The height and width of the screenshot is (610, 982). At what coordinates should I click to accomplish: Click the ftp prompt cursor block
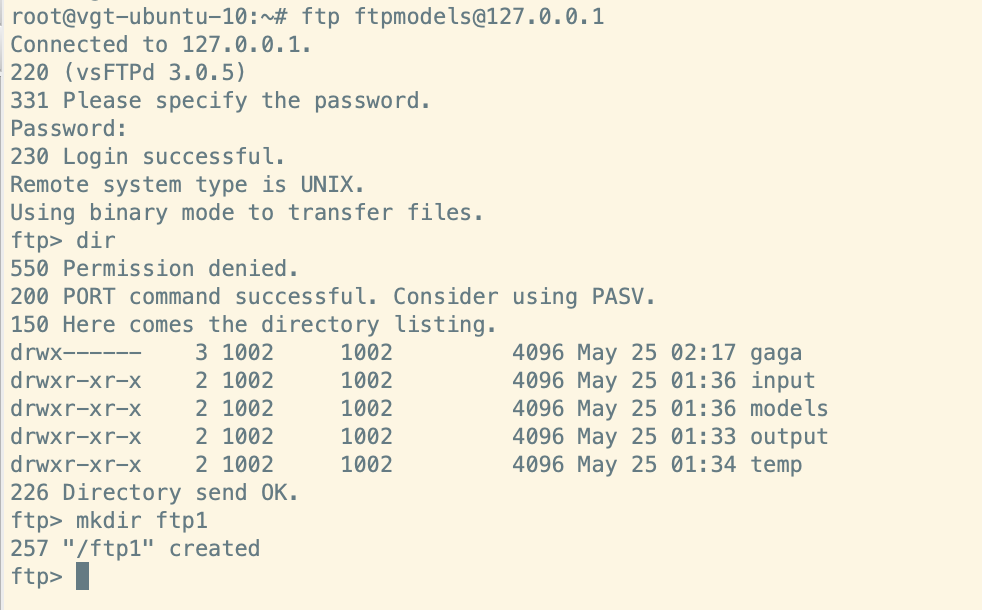(82, 577)
